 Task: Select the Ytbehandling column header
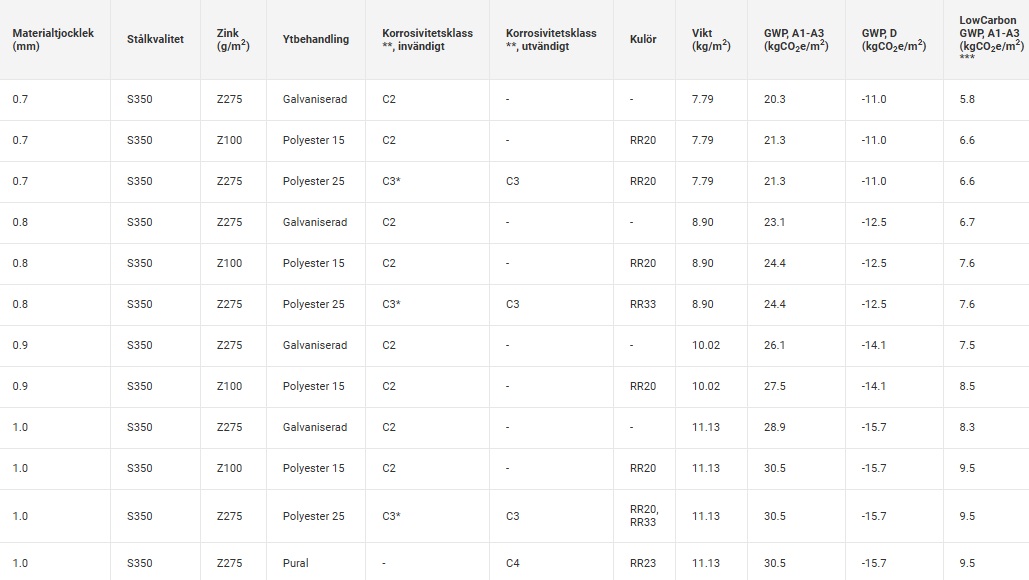[x=316, y=39]
